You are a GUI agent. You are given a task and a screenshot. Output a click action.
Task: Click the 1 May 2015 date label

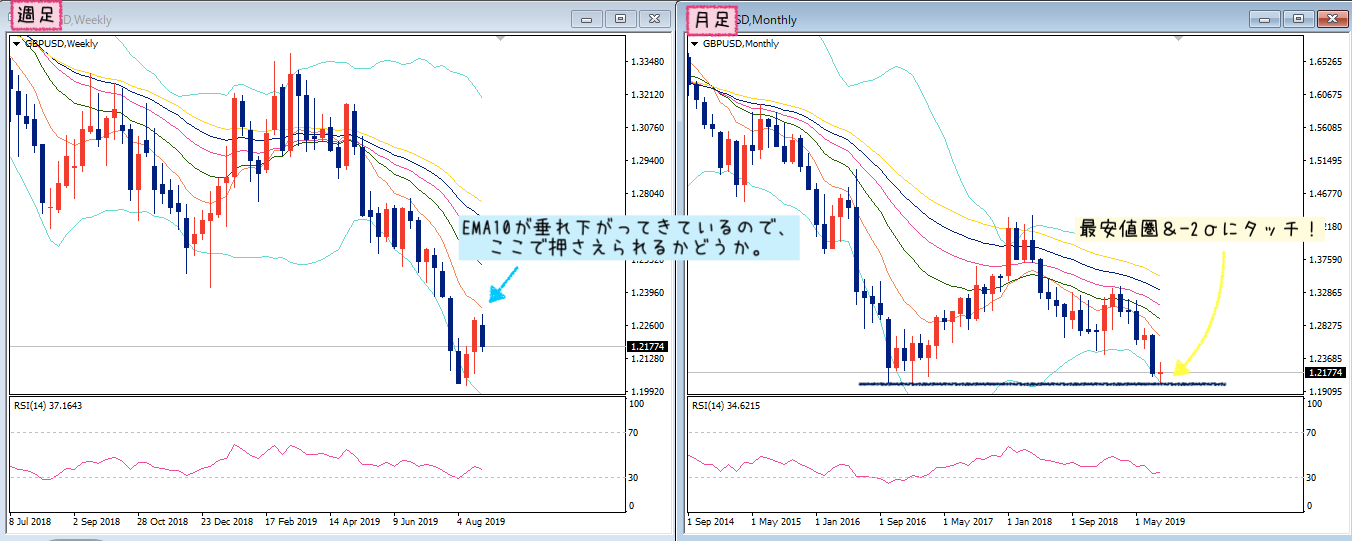point(776,522)
